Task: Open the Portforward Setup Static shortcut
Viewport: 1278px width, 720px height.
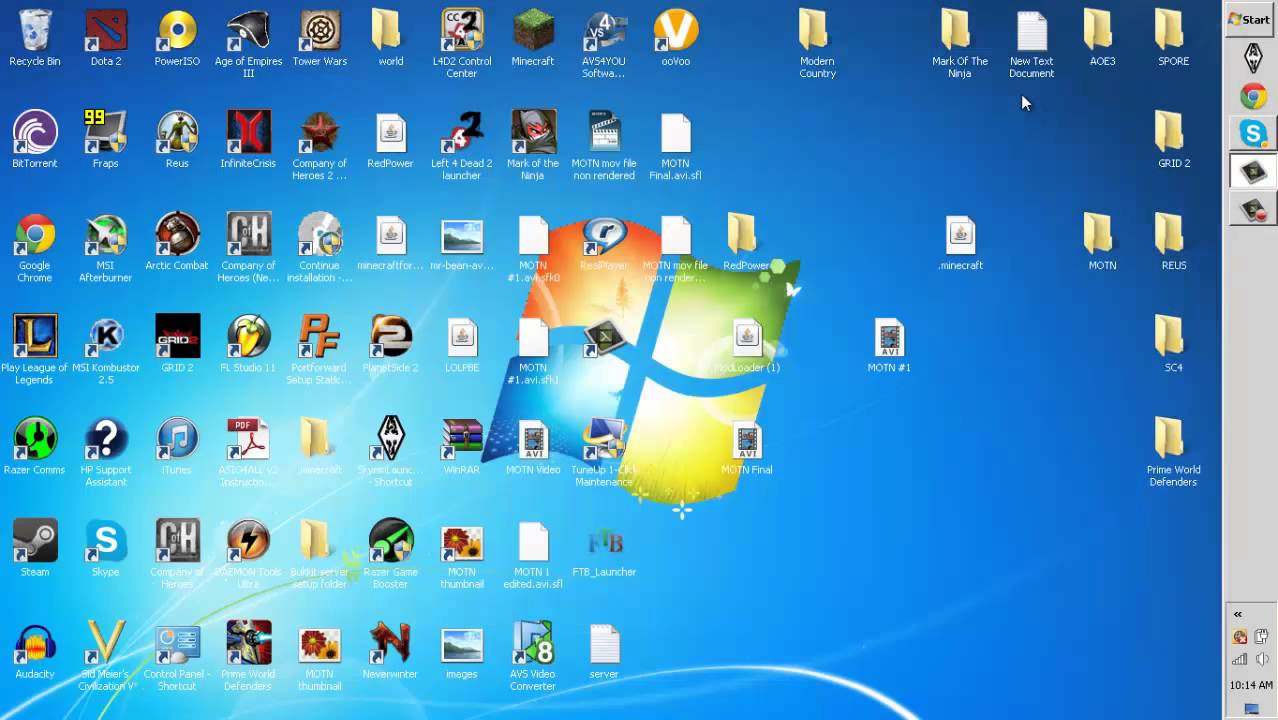Action: click(x=320, y=338)
